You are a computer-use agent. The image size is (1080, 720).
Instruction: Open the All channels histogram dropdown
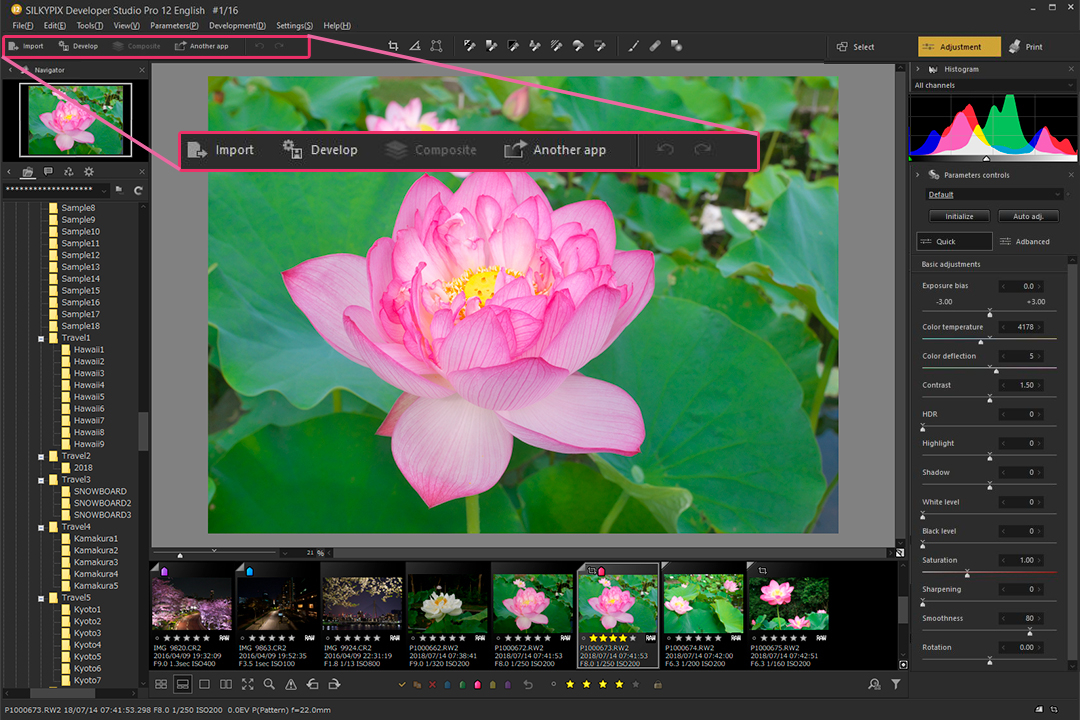(993, 85)
